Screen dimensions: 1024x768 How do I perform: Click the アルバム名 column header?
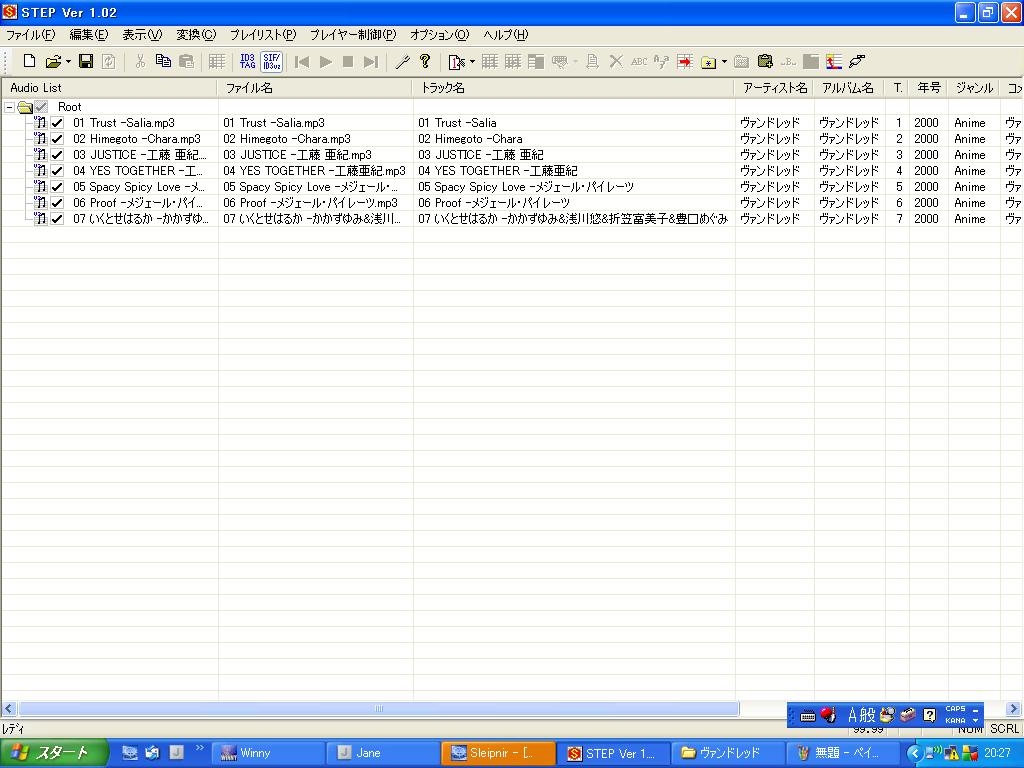[848, 88]
